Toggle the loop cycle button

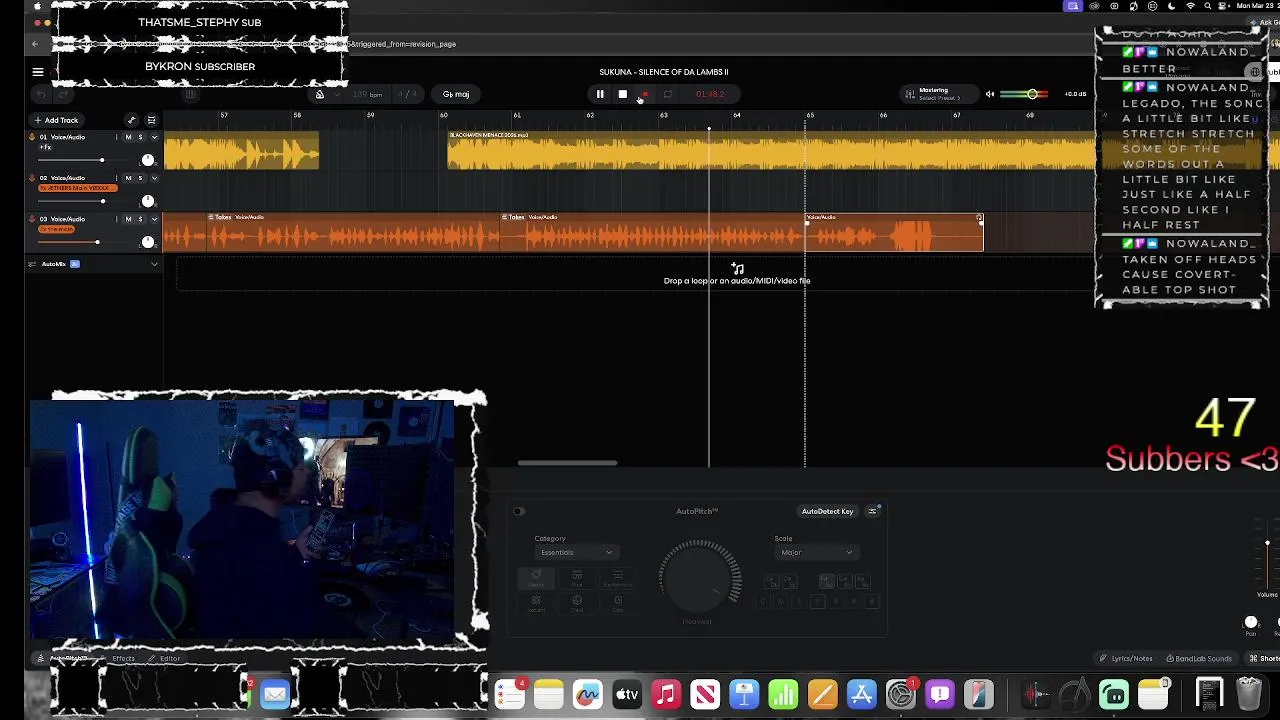668,94
